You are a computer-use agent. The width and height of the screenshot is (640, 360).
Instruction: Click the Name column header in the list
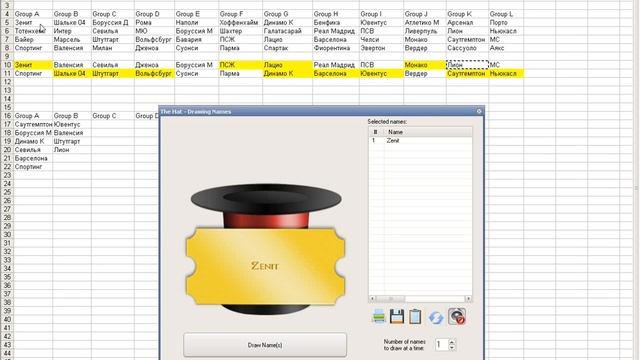click(428, 132)
